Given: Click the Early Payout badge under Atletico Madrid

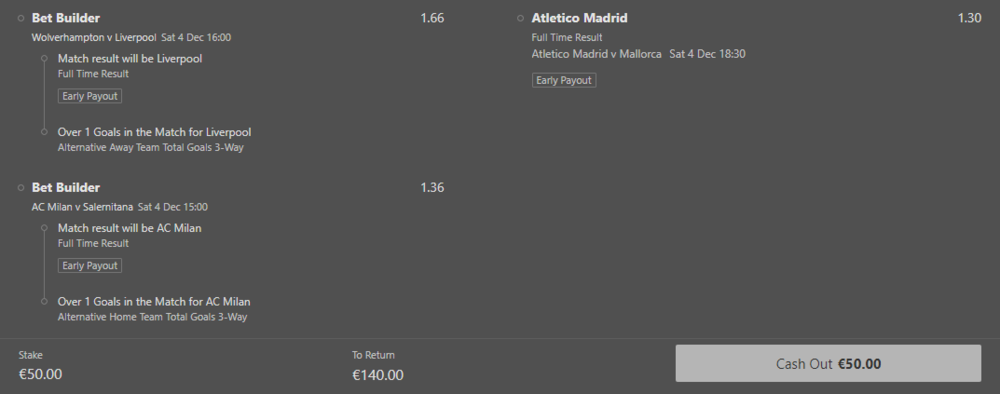Looking at the screenshot, I should click(x=564, y=80).
